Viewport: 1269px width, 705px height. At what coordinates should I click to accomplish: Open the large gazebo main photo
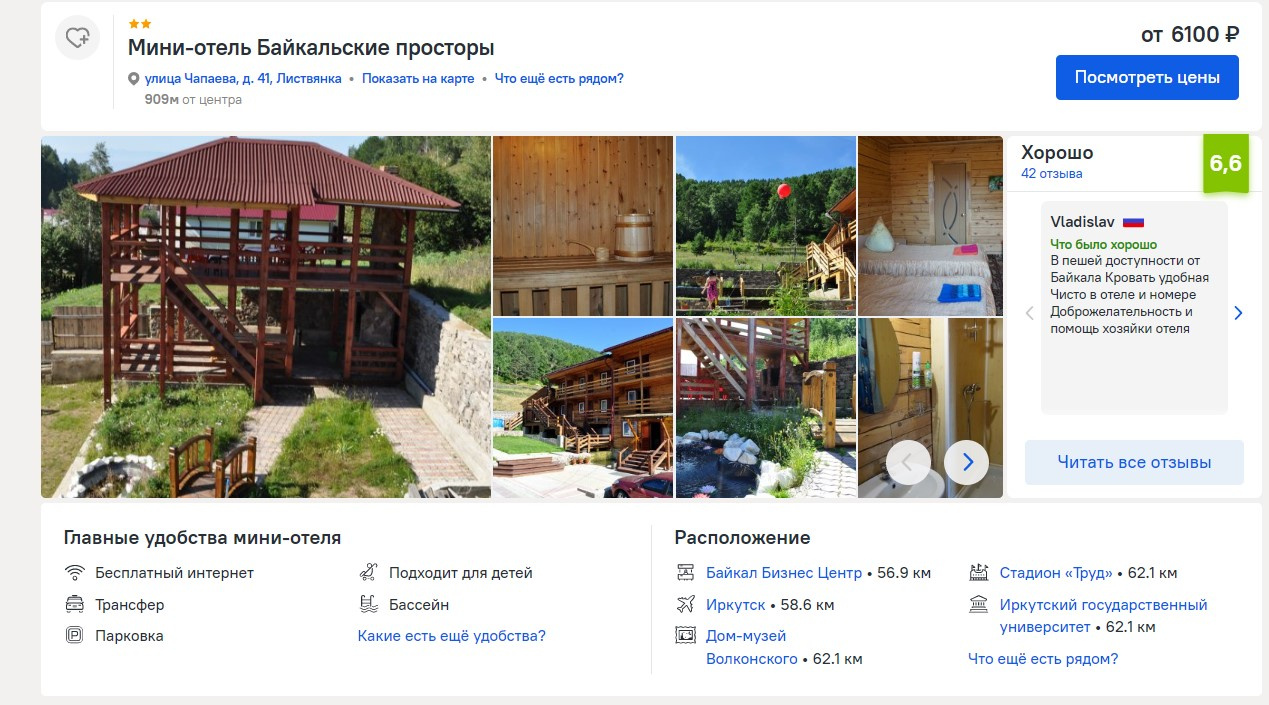click(x=266, y=317)
